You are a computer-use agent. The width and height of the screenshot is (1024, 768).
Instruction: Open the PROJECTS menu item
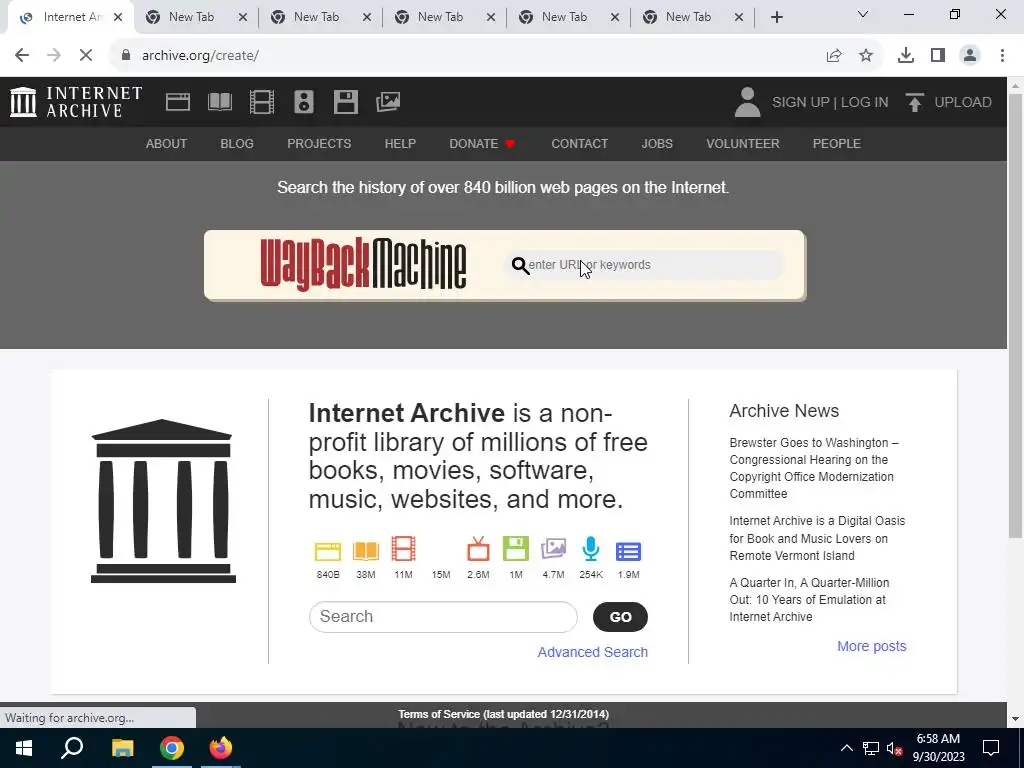319,144
